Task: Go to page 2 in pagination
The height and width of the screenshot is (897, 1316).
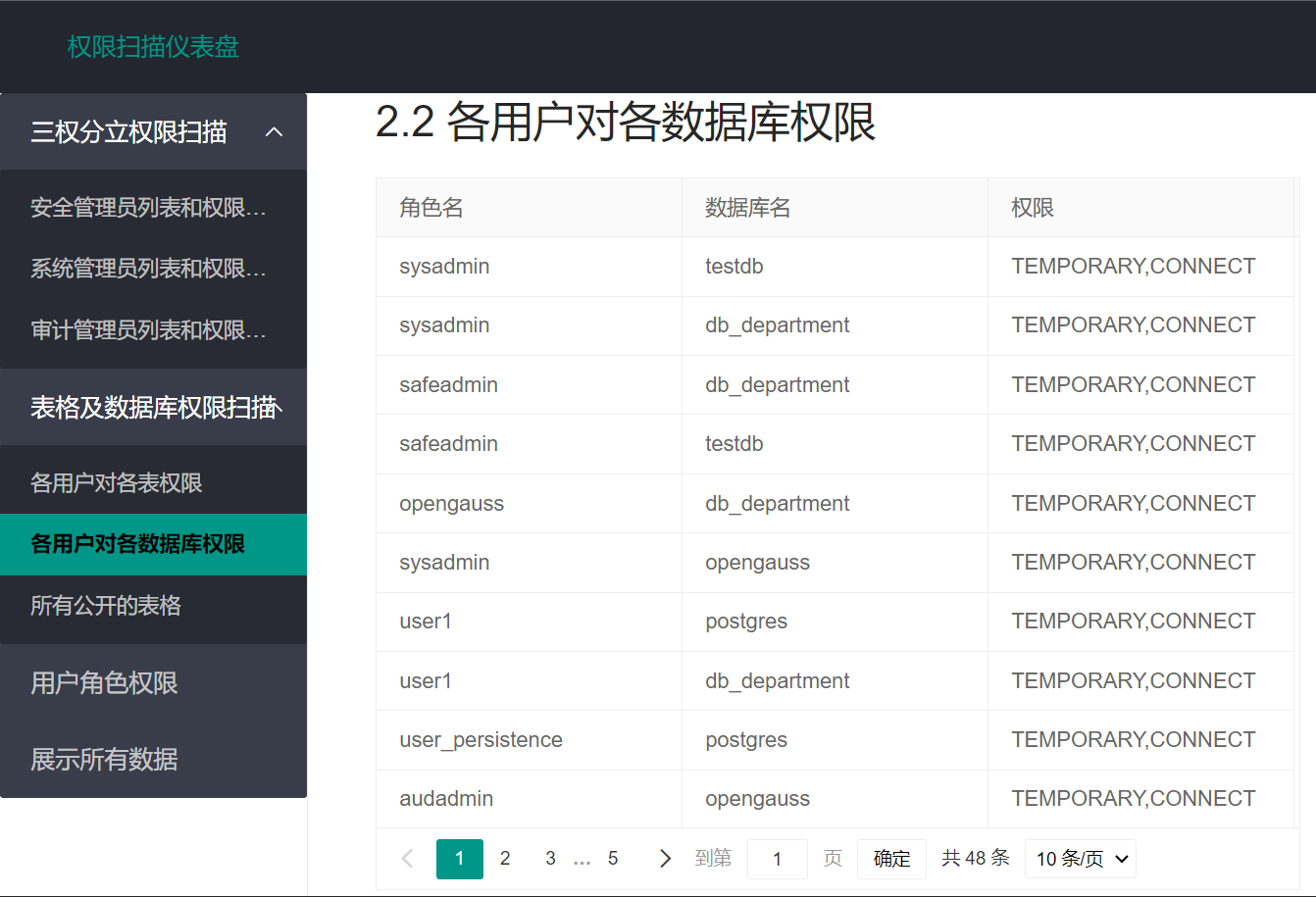Action: coord(505,859)
